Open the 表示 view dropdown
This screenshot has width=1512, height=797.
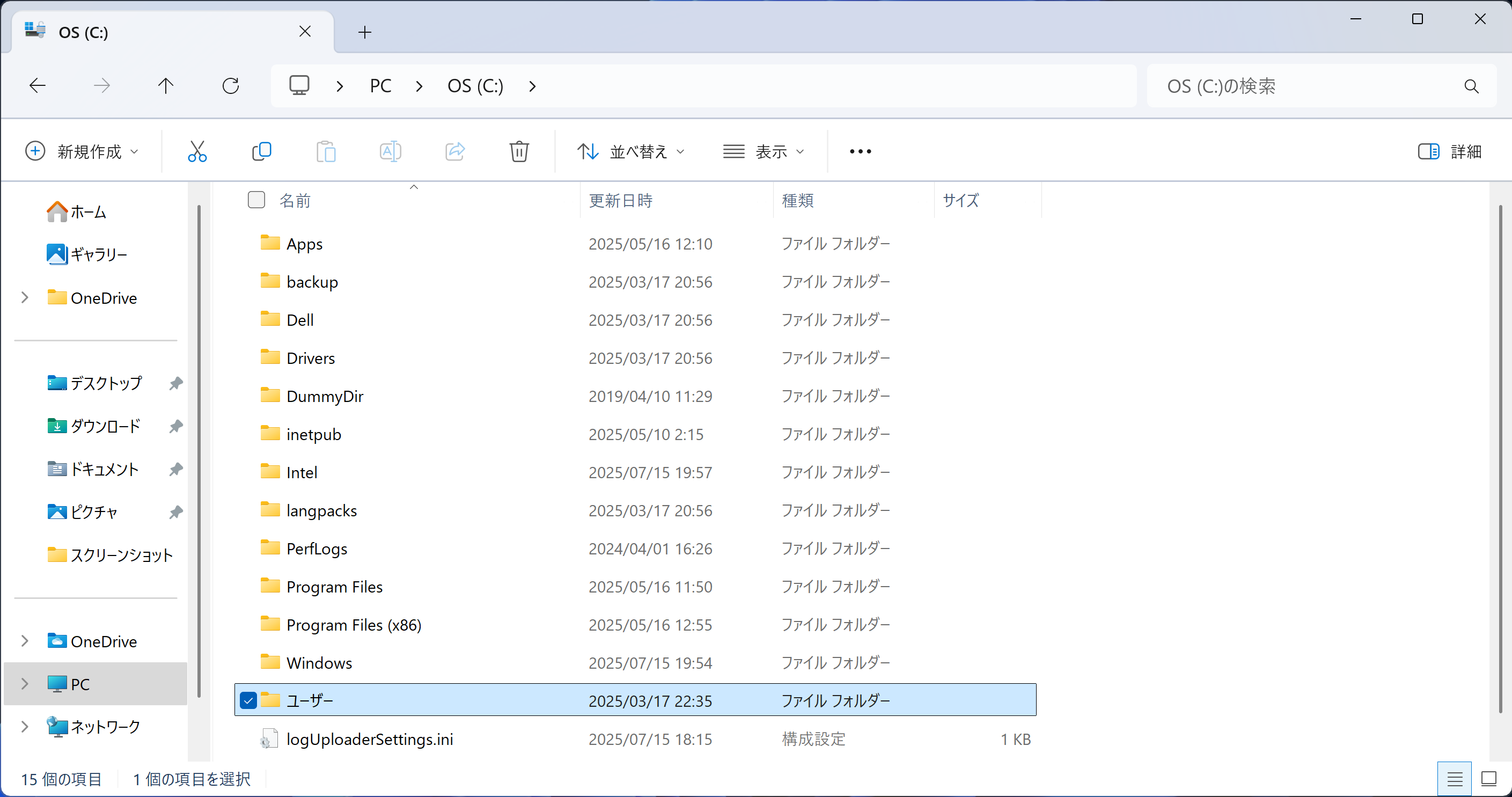pyautogui.click(x=763, y=151)
